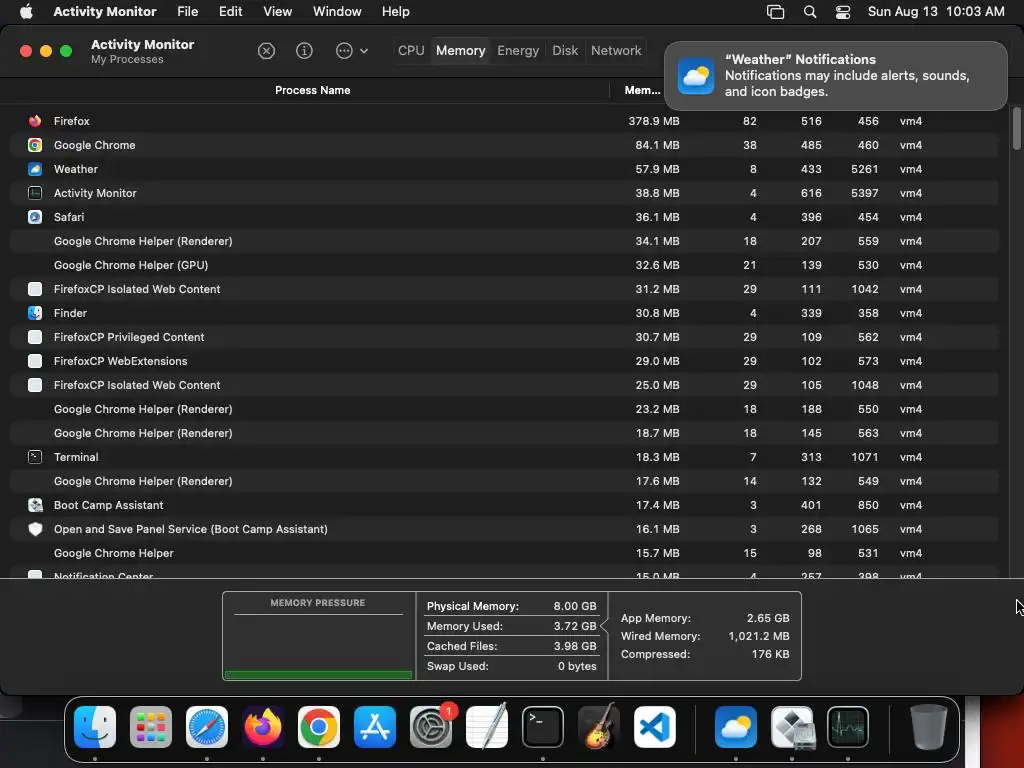This screenshot has height=768, width=1024.
Task: Open Weather app from the Dock
Action: pyautogui.click(x=736, y=727)
